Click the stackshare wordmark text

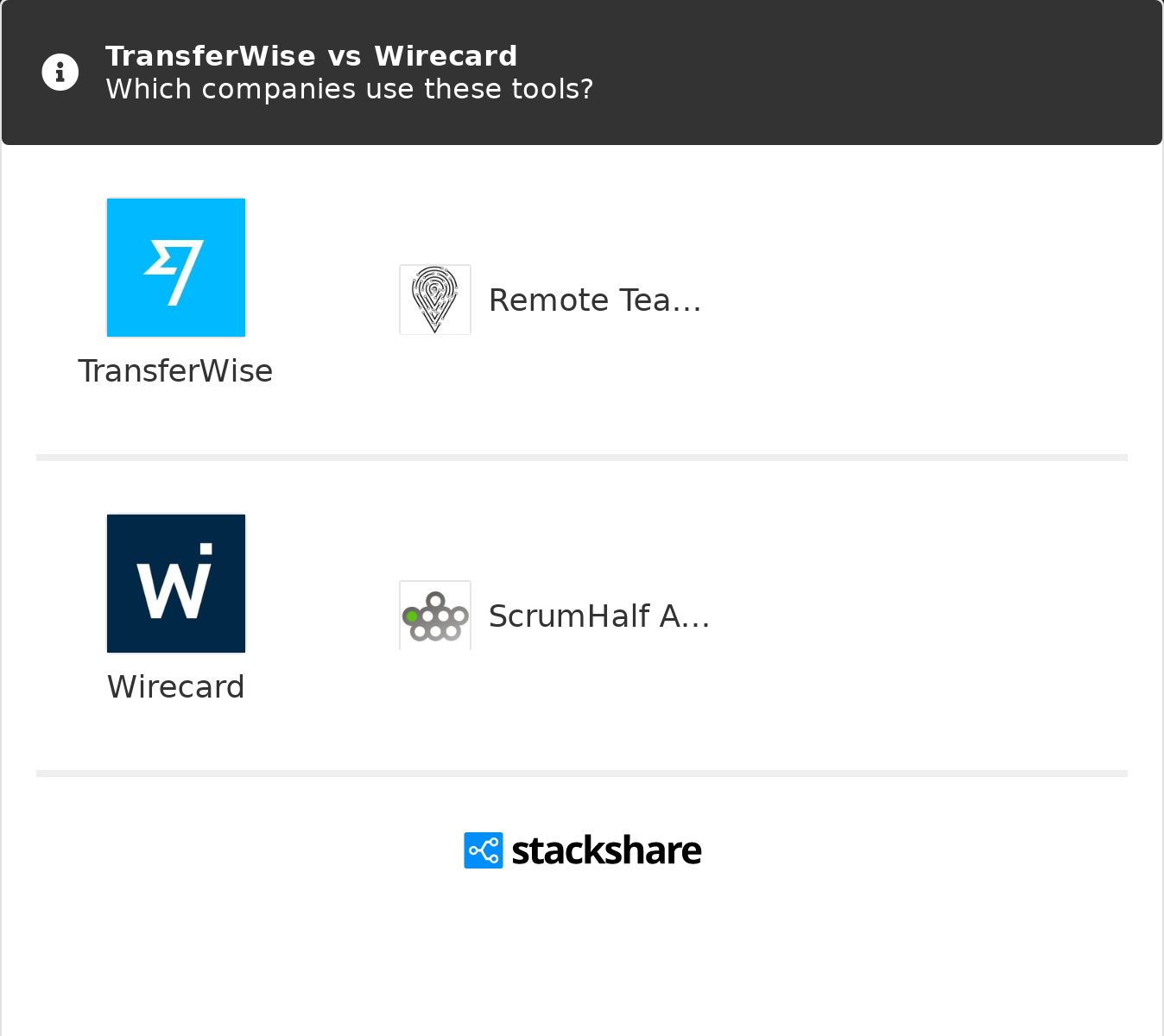(x=606, y=850)
